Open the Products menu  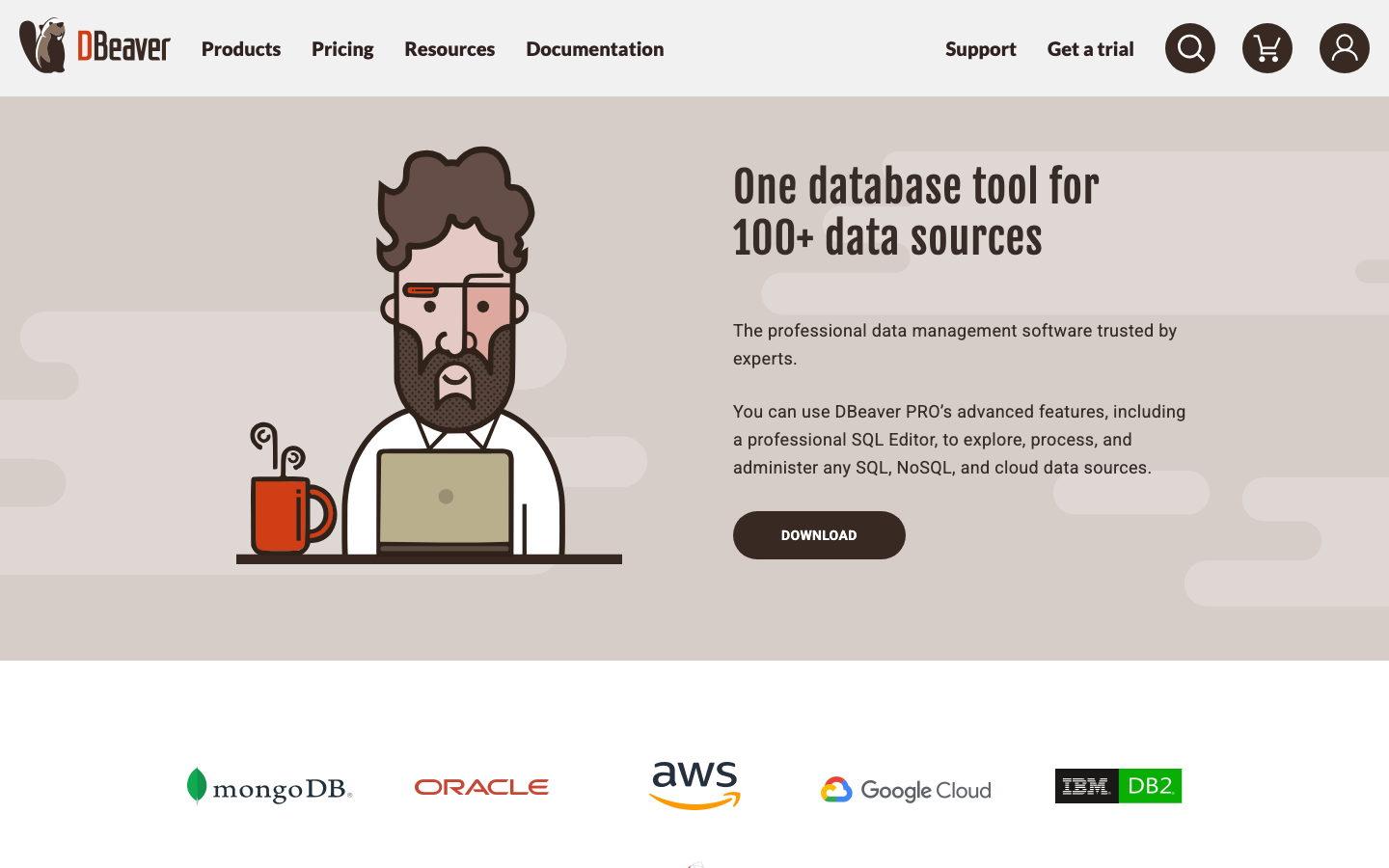(x=241, y=49)
